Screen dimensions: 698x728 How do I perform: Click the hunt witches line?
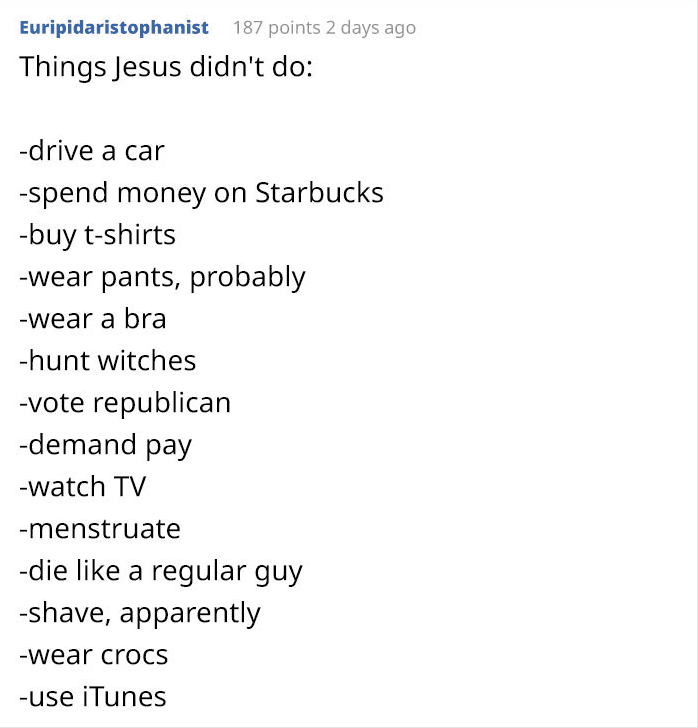click(108, 361)
